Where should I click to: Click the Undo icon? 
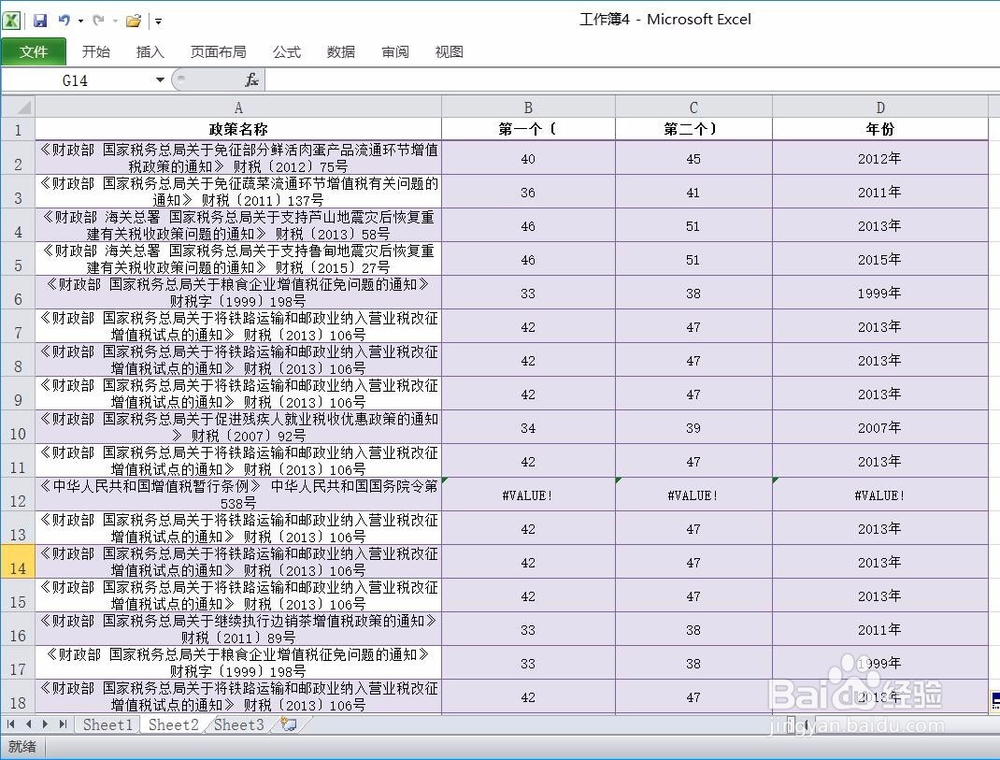click(x=64, y=21)
